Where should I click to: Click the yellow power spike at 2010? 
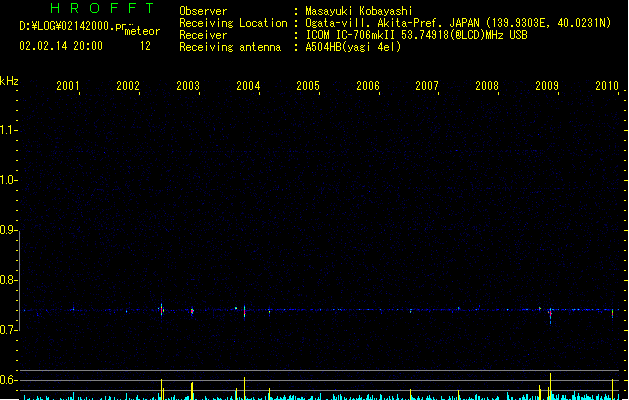(x=613, y=389)
